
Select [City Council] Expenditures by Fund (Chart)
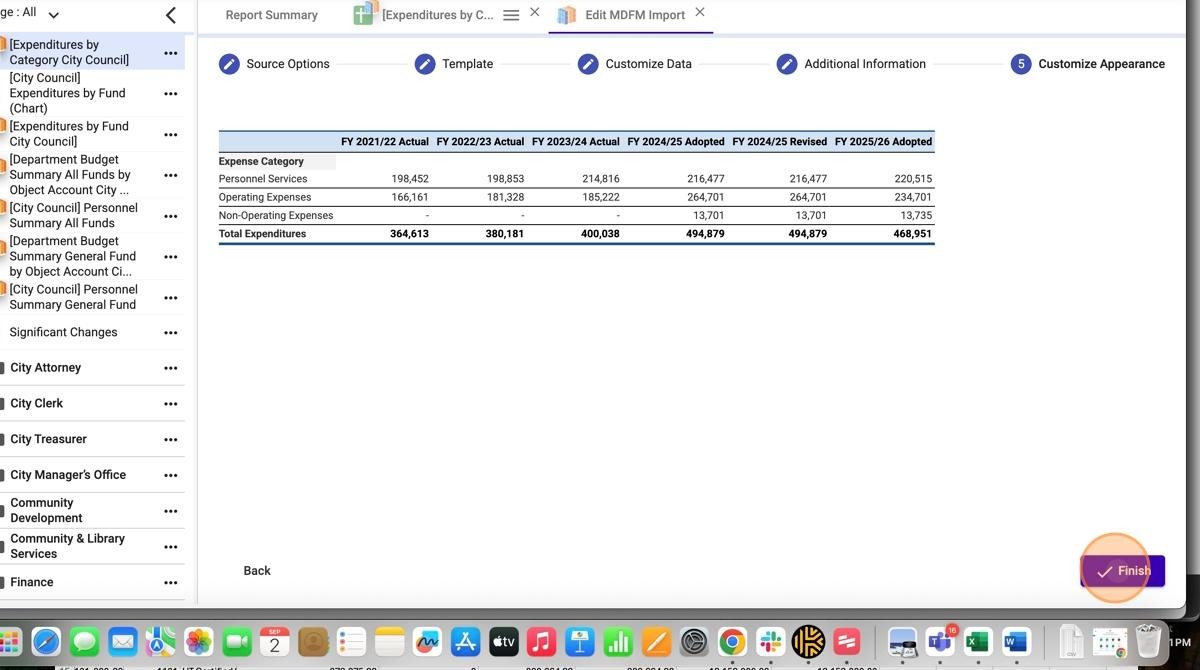click(x=67, y=93)
